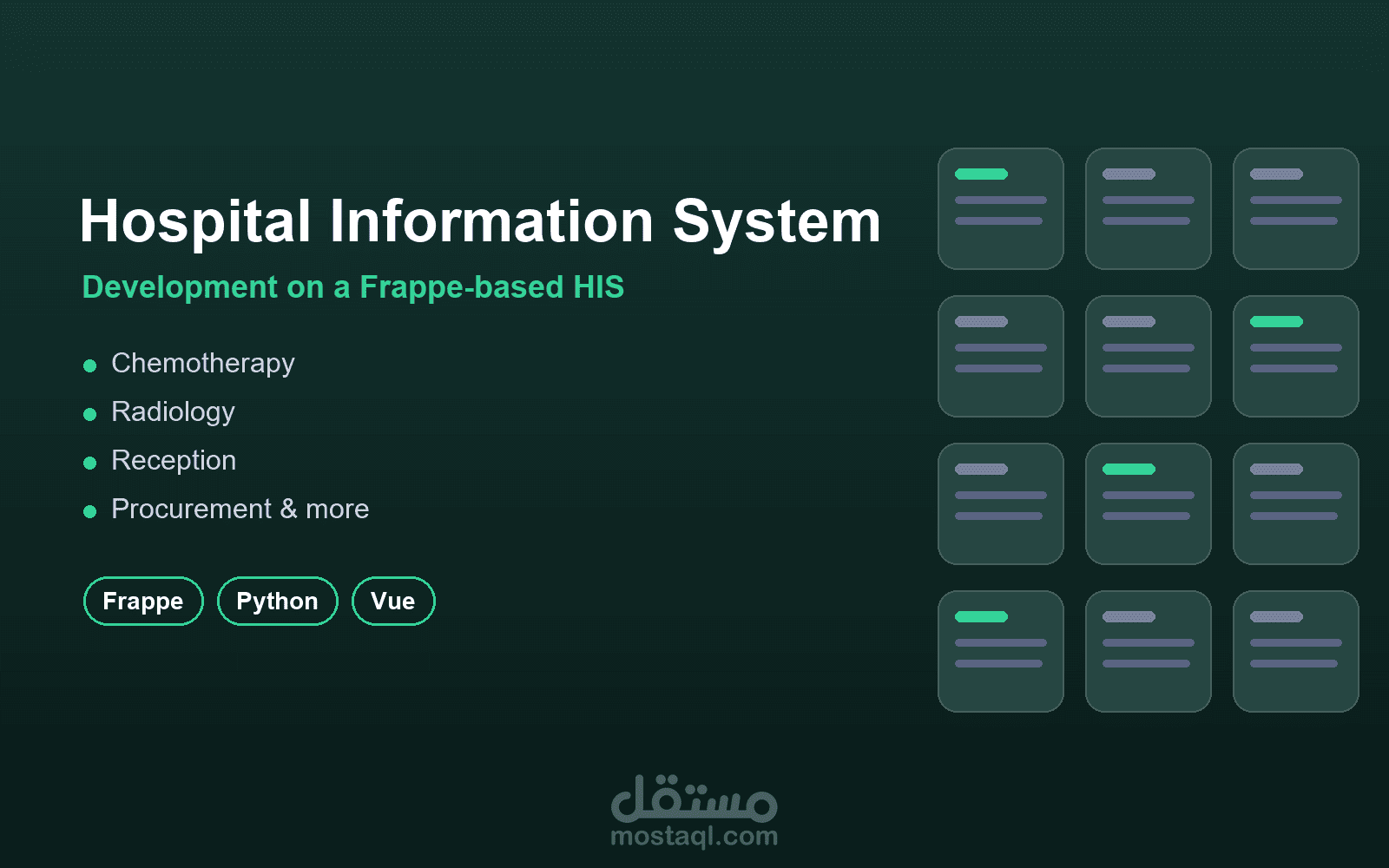Click the "Hospital Information System" heading

(x=480, y=221)
